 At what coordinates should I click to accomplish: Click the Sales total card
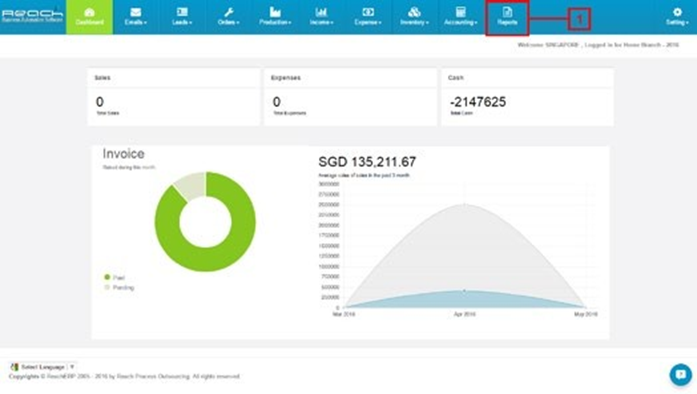pyautogui.click(x=174, y=97)
